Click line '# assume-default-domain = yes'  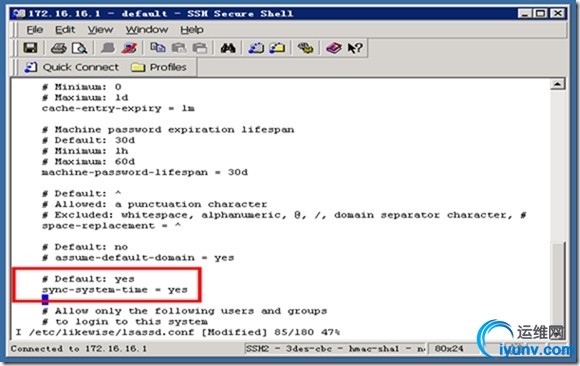tap(138, 258)
